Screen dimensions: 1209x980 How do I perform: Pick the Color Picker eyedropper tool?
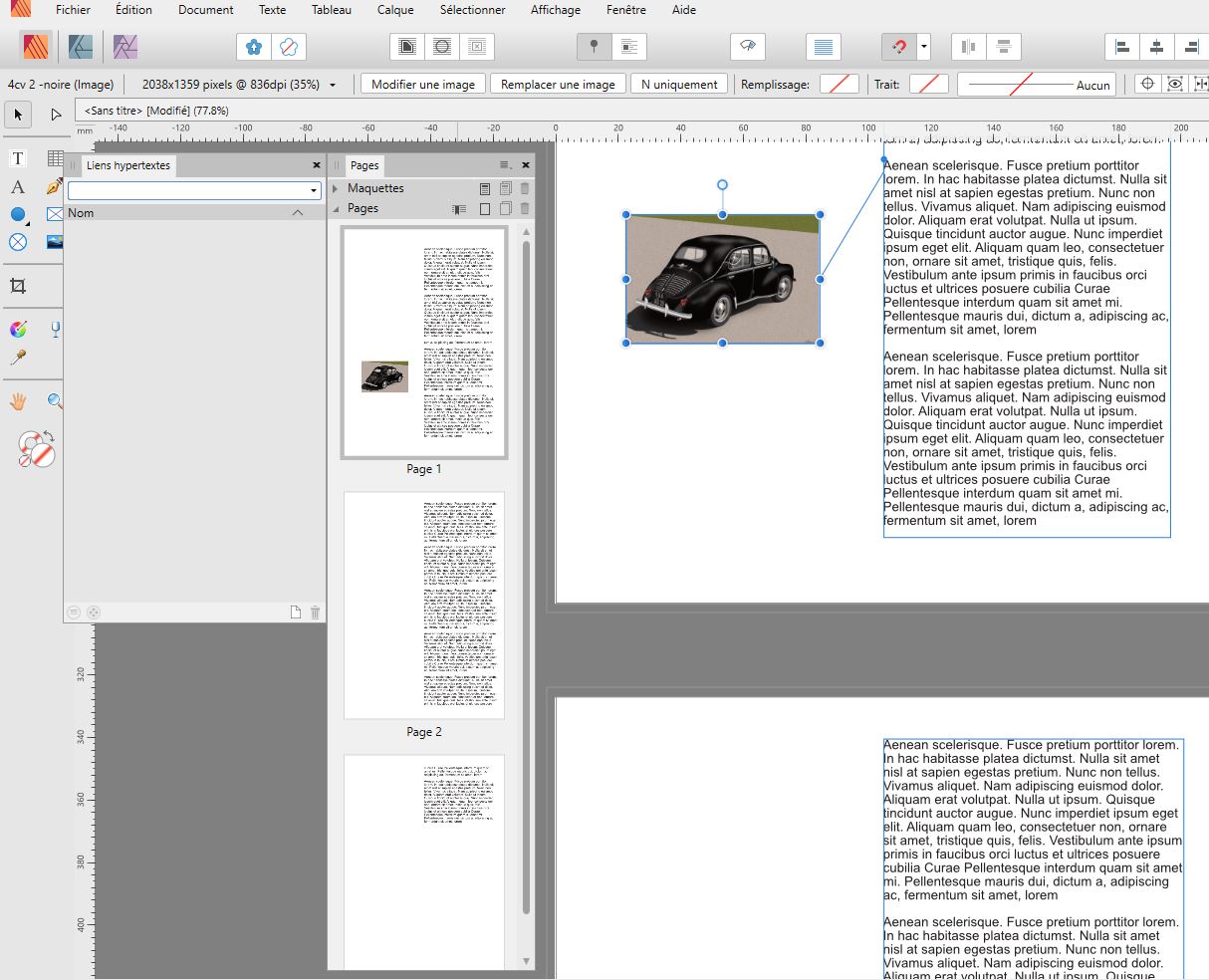click(17, 358)
